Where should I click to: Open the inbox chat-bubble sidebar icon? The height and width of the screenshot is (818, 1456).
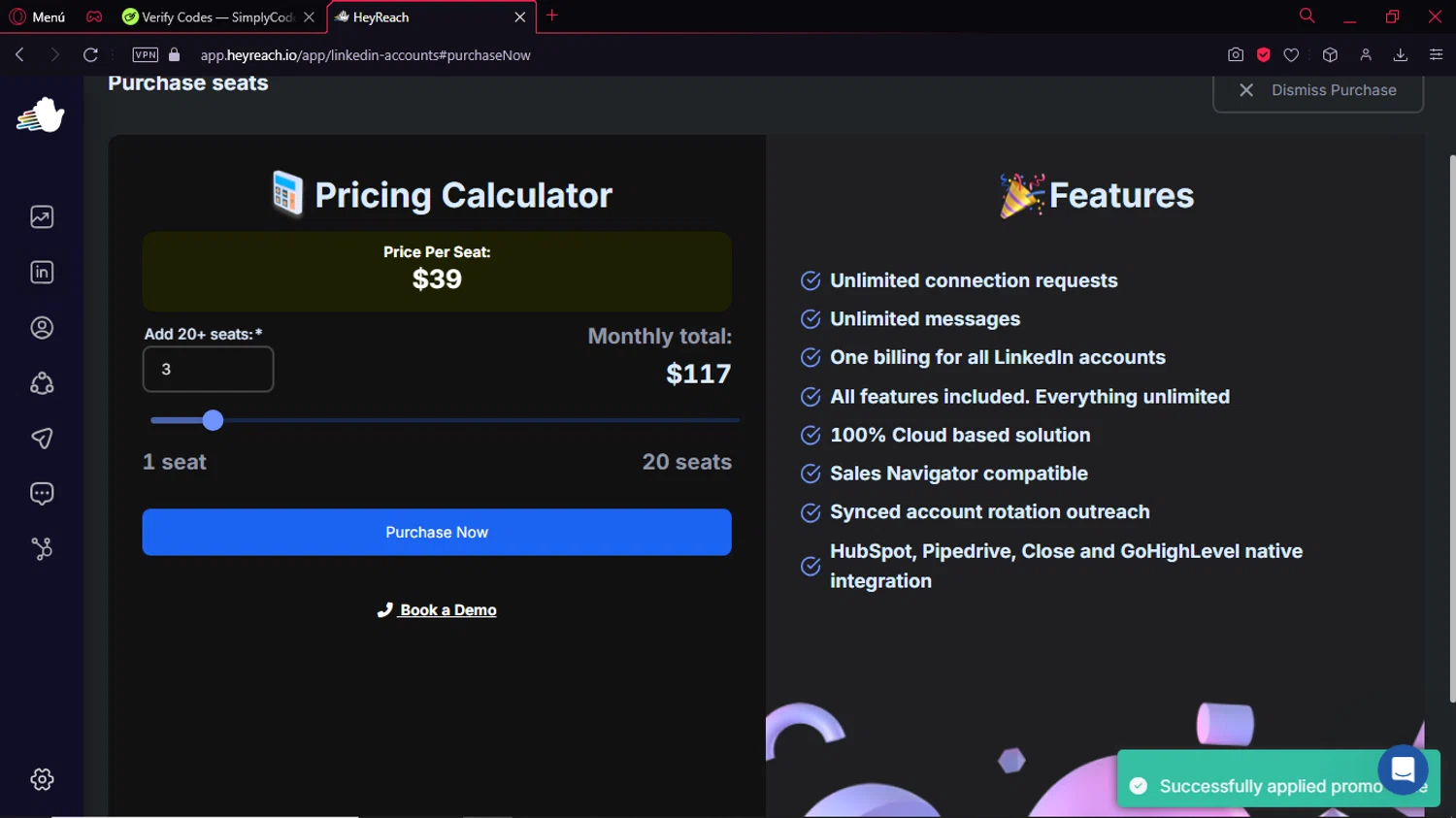point(42,494)
